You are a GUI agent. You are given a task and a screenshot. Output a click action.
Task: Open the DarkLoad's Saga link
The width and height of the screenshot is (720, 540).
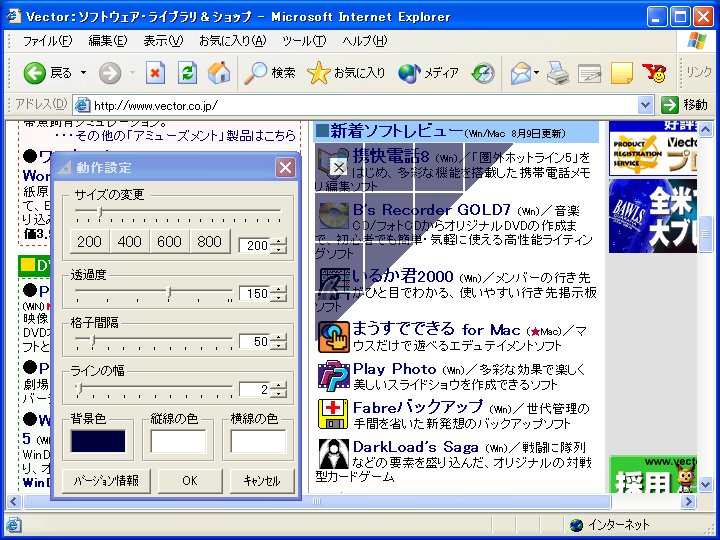coord(416,447)
